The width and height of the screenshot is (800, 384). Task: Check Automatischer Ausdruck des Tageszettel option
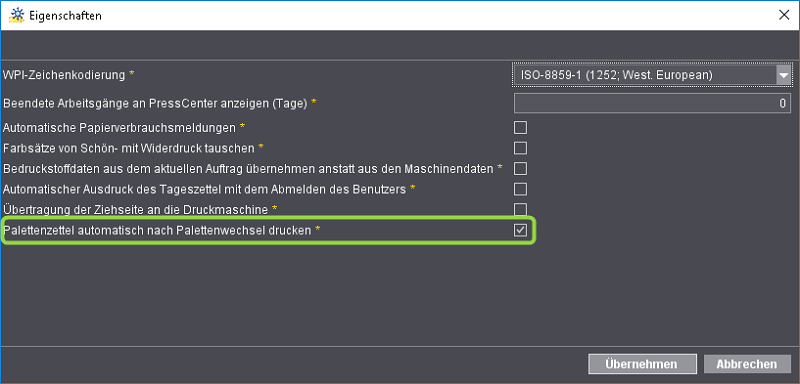point(520,190)
